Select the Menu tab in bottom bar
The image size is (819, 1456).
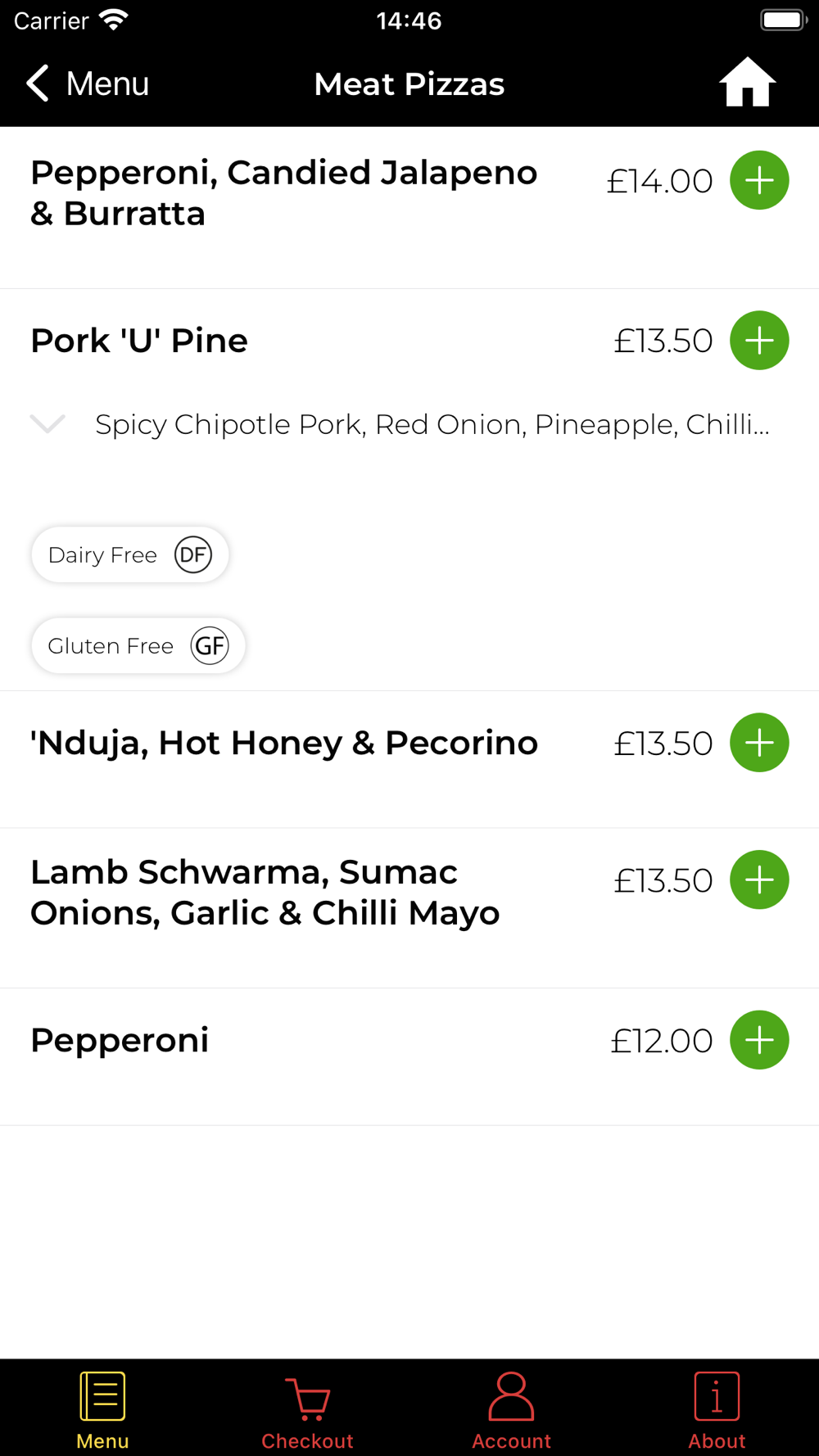tap(102, 1410)
